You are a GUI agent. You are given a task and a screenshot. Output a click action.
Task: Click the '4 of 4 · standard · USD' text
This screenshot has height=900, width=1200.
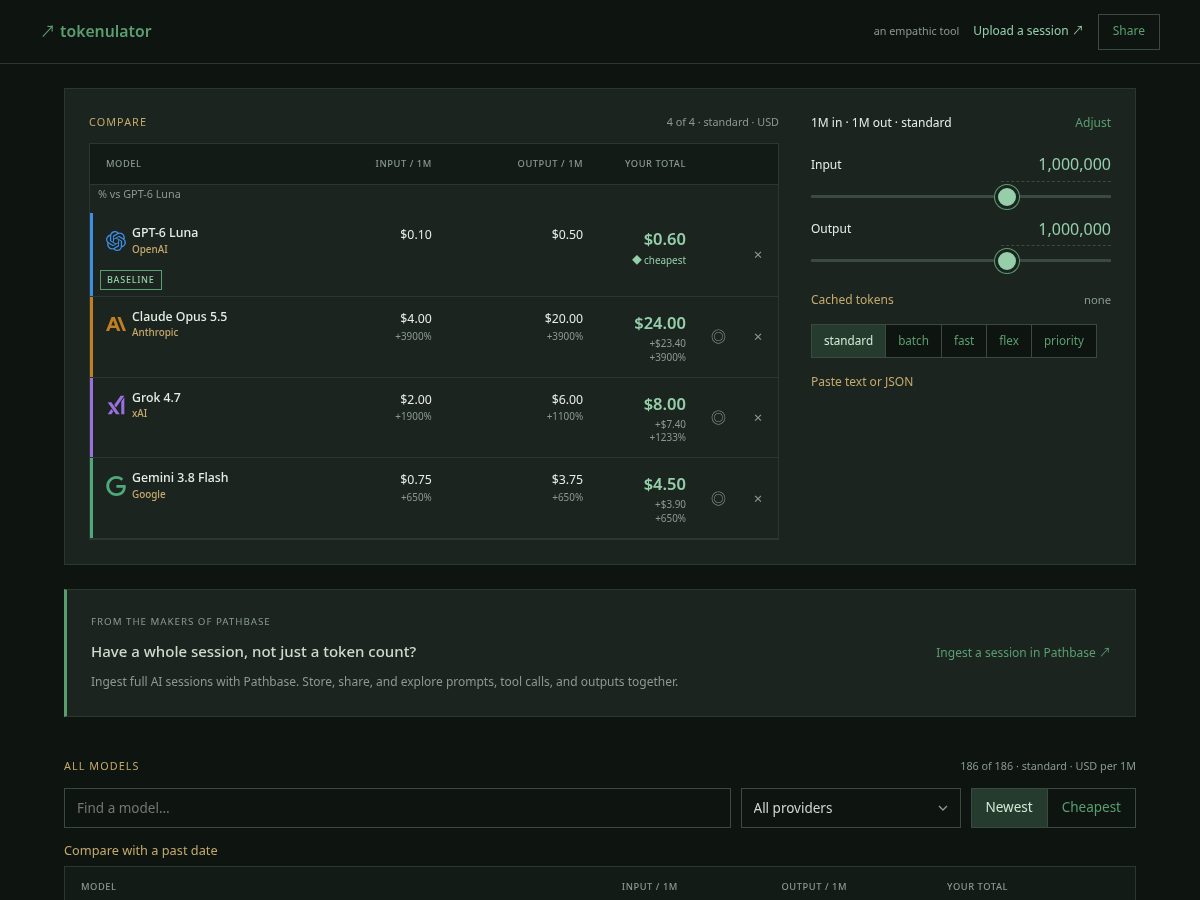(722, 123)
